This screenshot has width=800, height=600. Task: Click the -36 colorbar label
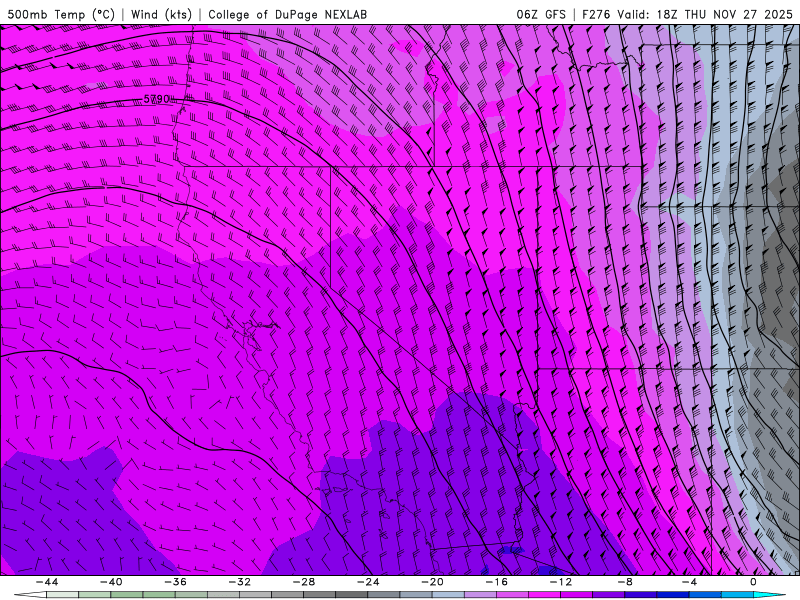176,582
